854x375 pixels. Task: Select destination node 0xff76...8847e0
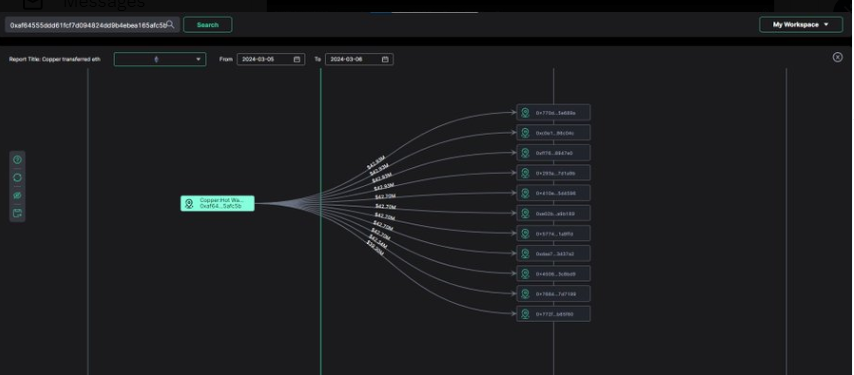pos(553,153)
